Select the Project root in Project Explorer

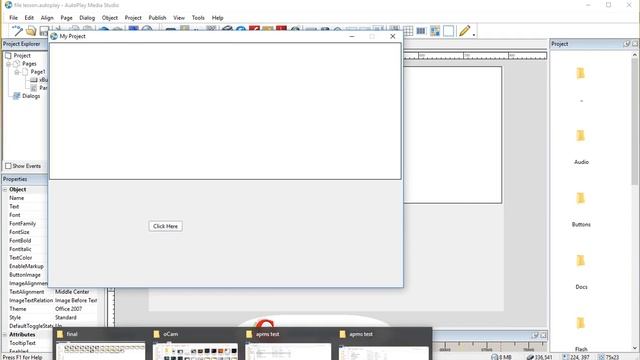tap(22, 56)
